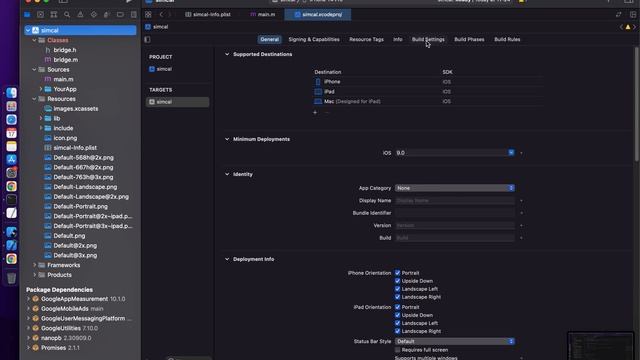Open the Issue navigator warning icon
640x360 pixels.
coord(80,15)
